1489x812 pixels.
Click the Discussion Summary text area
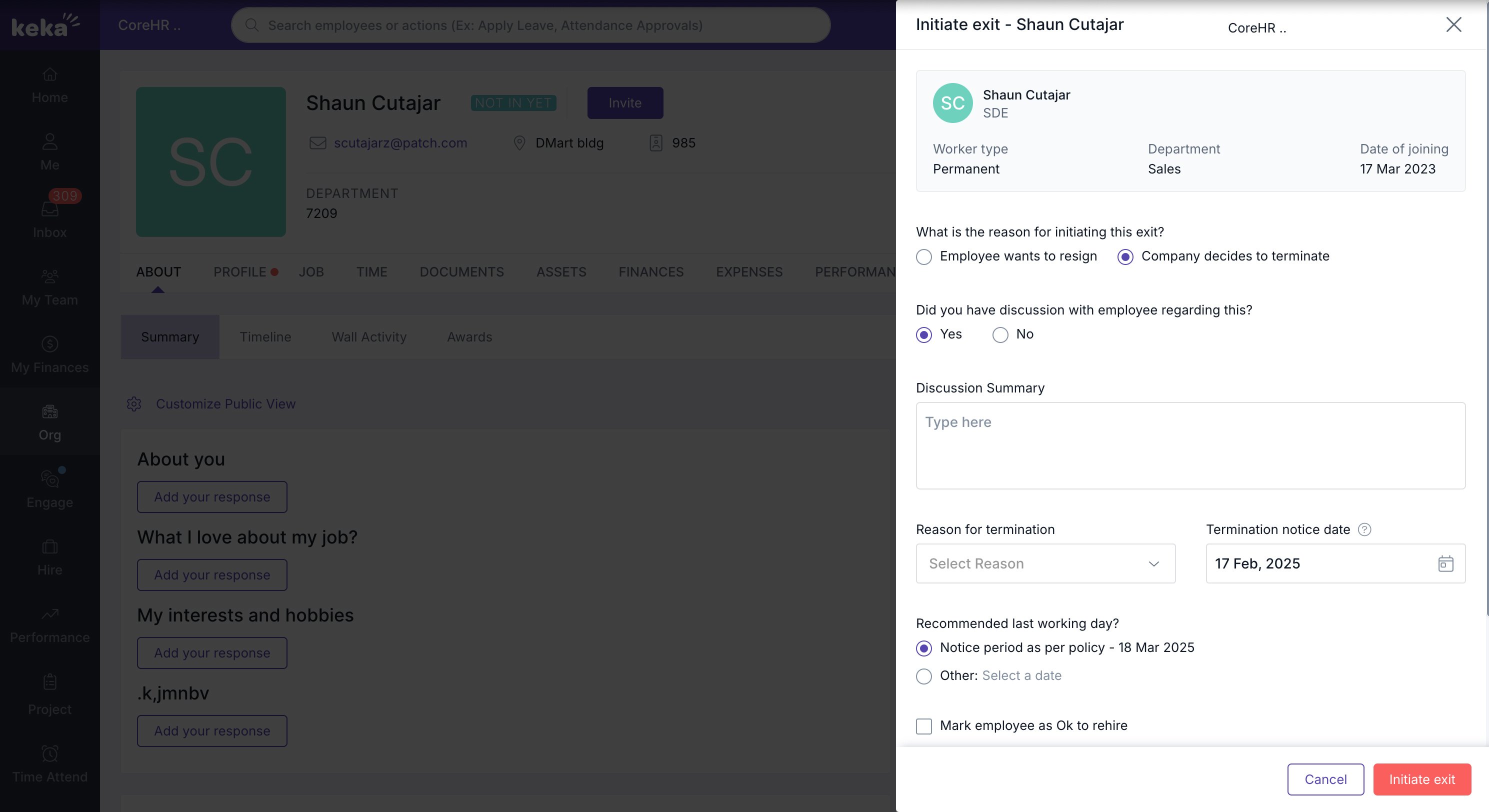[x=1189, y=445]
